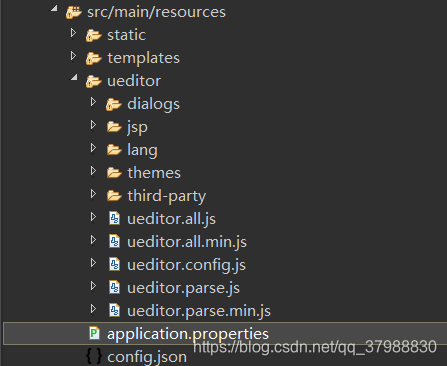This screenshot has height=366, width=447.
Task: Collapse the ueditor folder
Action: (74, 78)
